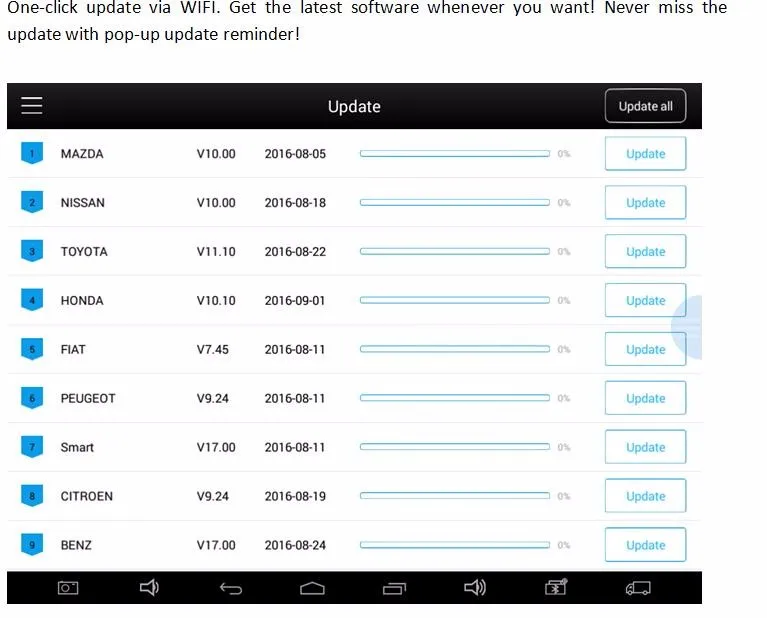
Task: Select the BENZ software name
Action: (x=76, y=545)
